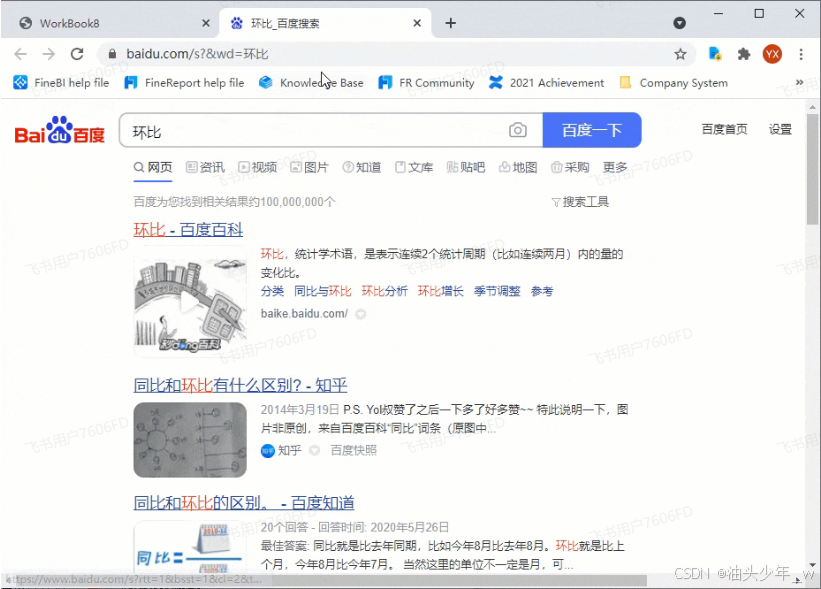The height and width of the screenshot is (589, 821).
Task: Click the browser forward arrow
Action: click(x=49, y=54)
